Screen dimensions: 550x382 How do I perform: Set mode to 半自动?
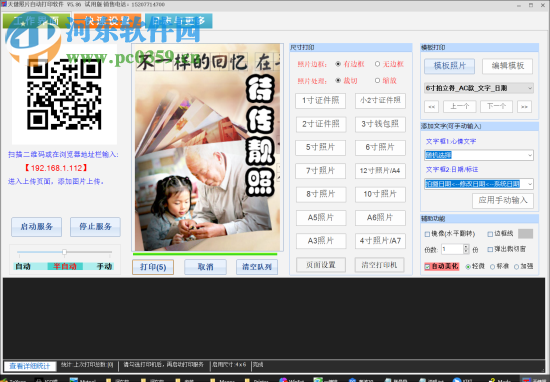[65, 267]
